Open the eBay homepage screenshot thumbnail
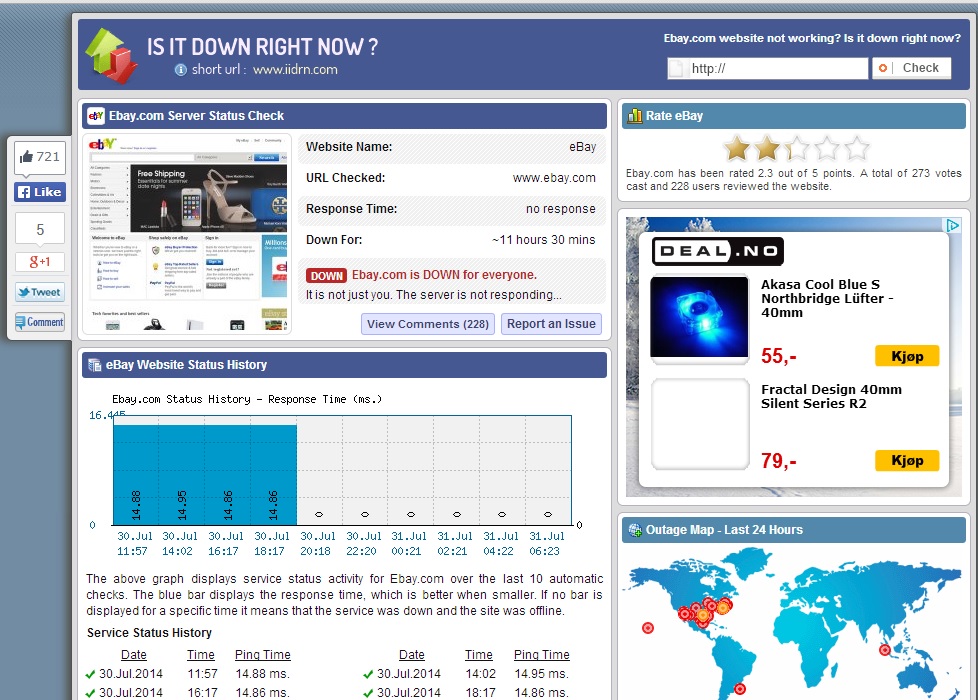 pyautogui.click(x=187, y=234)
